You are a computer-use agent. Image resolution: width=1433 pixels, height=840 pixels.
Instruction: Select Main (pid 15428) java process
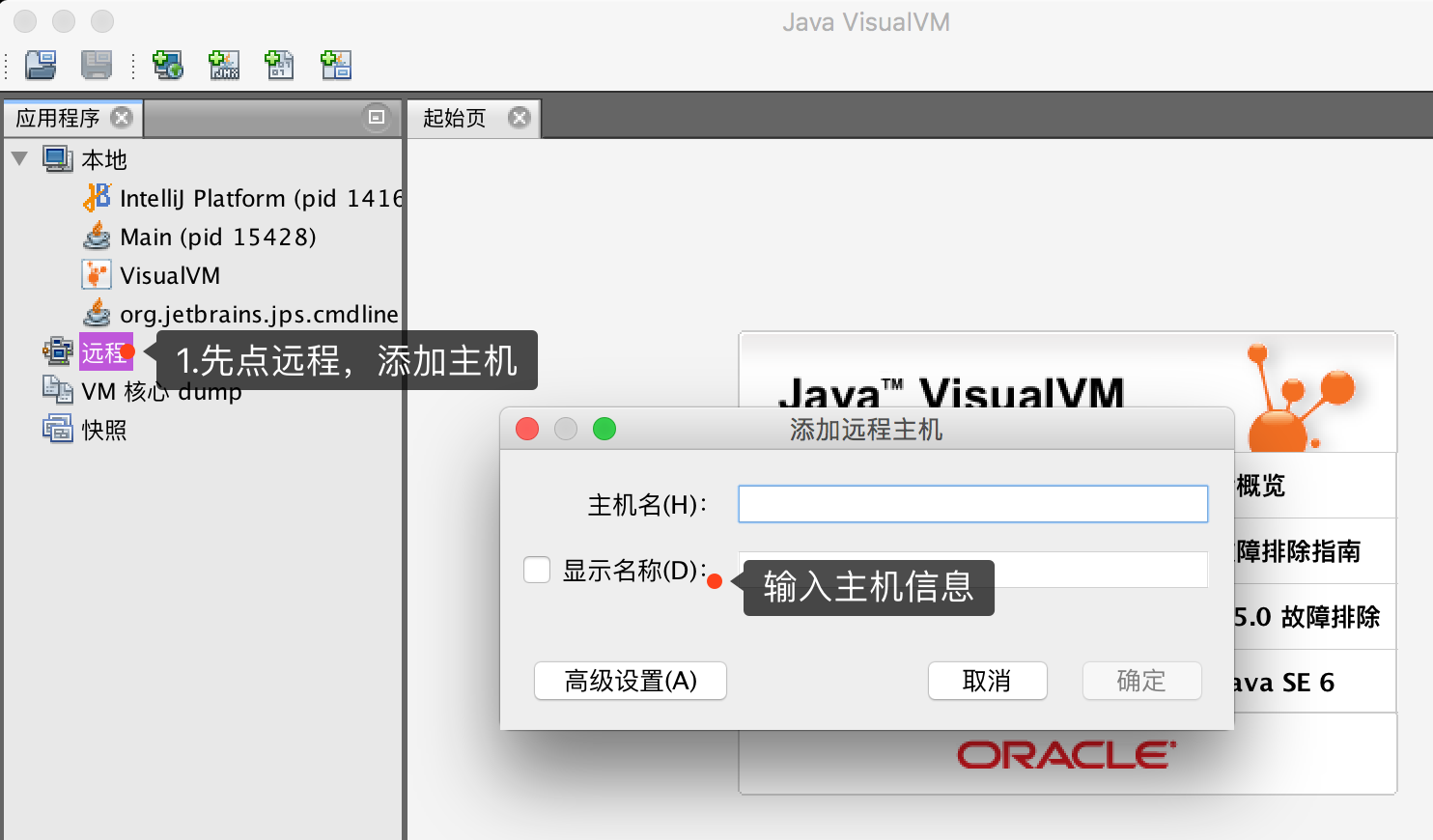click(x=217, y=237)
